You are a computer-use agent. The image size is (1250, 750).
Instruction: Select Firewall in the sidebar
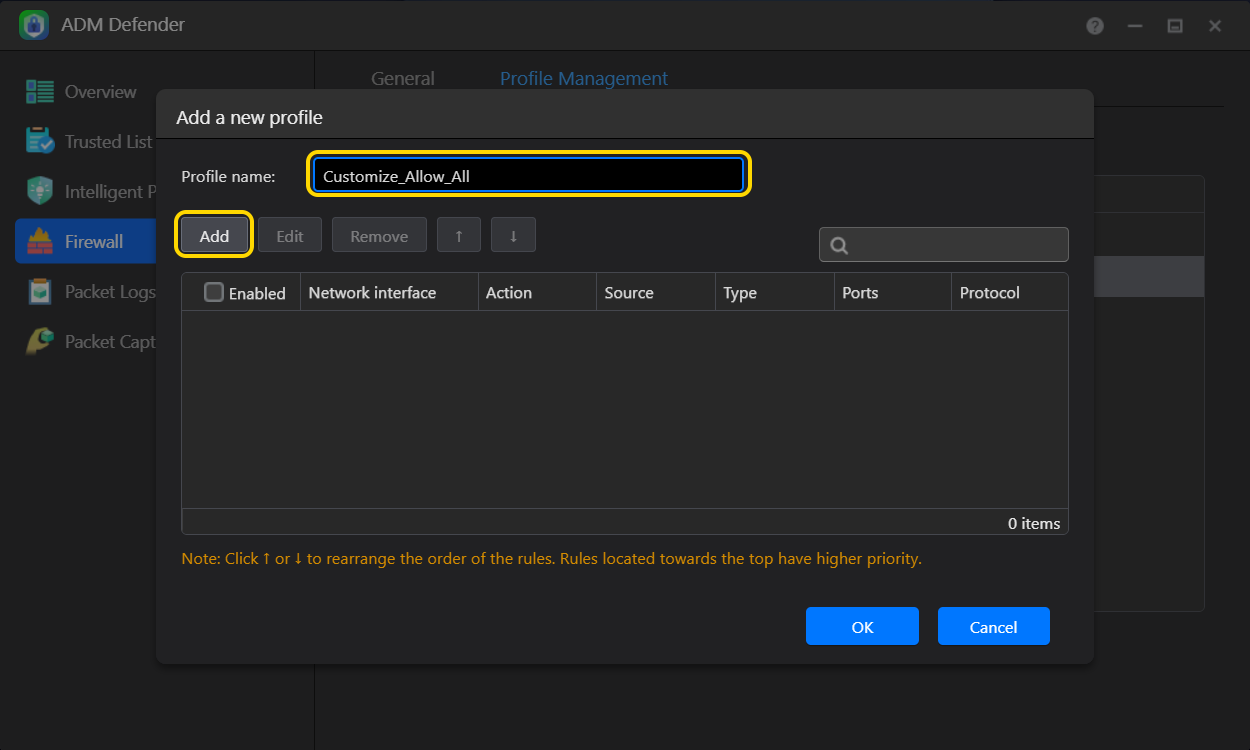tap(86, 241)
